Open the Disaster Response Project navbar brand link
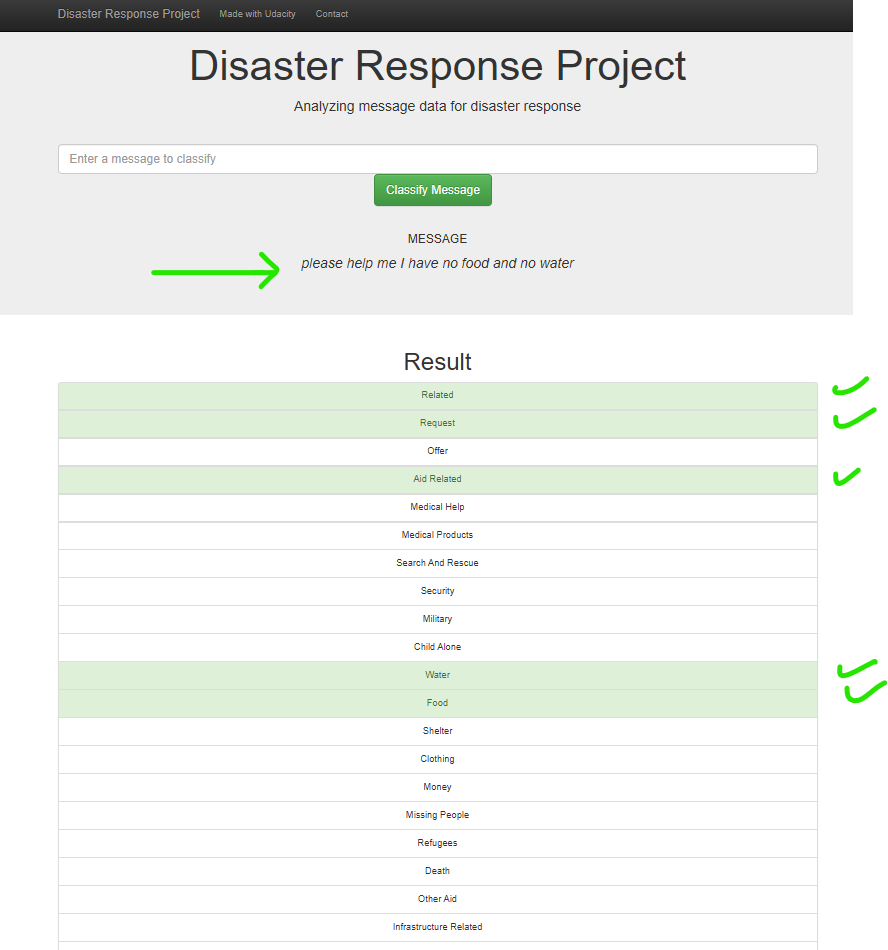The width and height of the screenshot is (888, 950). [x=128, y=14]
